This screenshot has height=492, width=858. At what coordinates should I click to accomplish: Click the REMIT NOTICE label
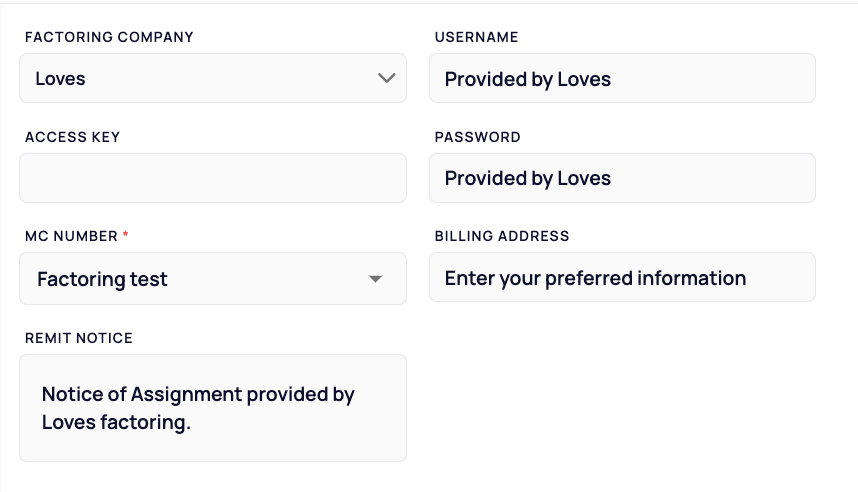tap(79, 338)
